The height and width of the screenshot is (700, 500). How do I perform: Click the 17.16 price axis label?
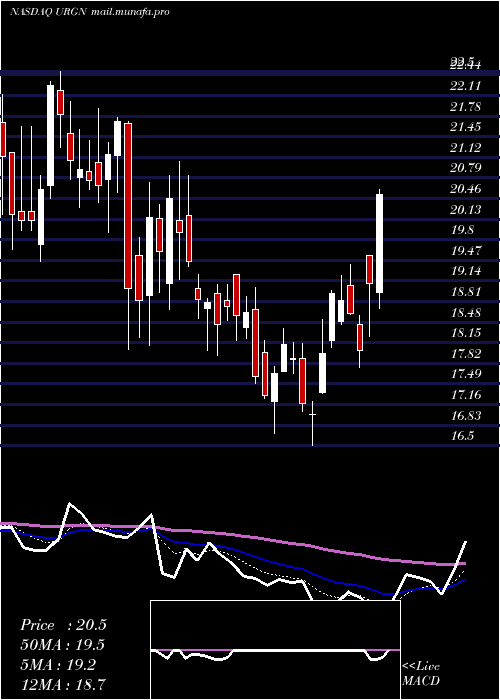click(x=466, y=395)
